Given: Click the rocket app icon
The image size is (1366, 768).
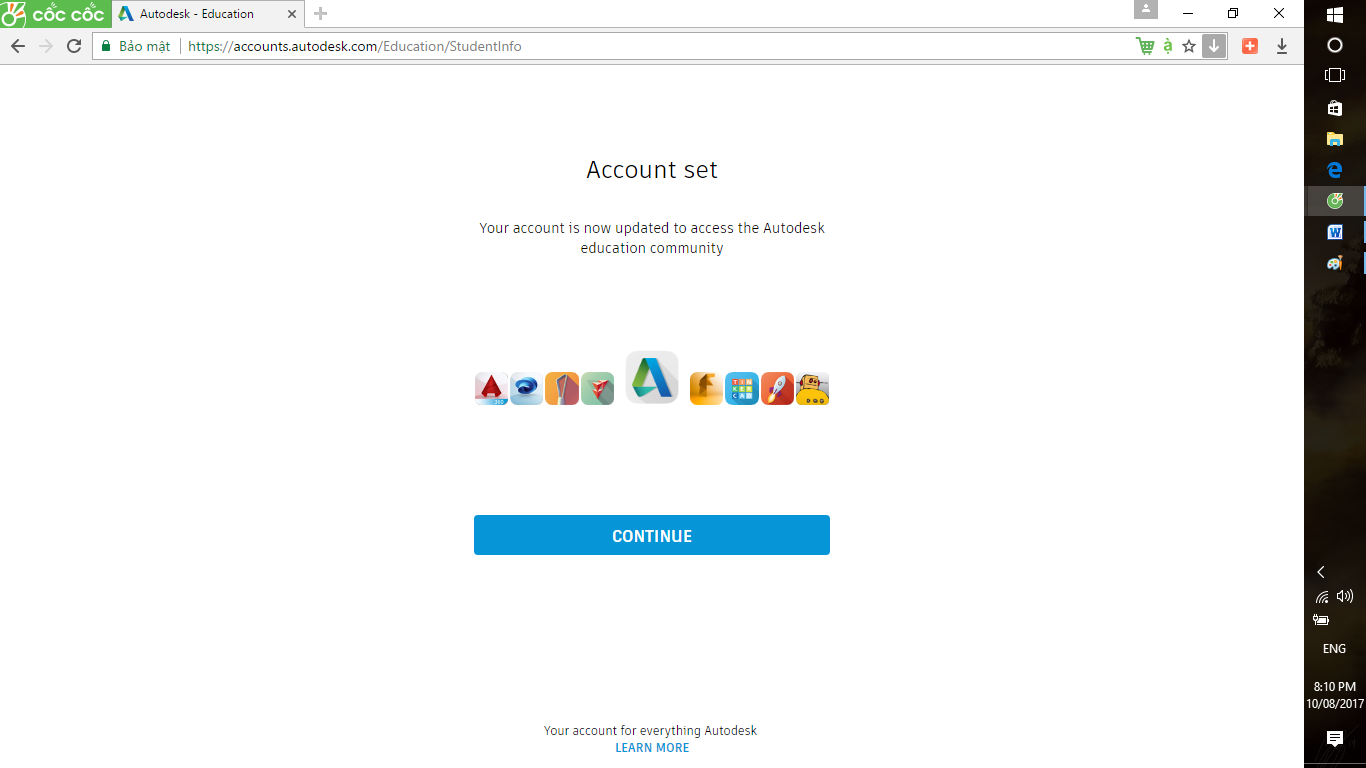Looking at the screenshot, I should point(777,389).
